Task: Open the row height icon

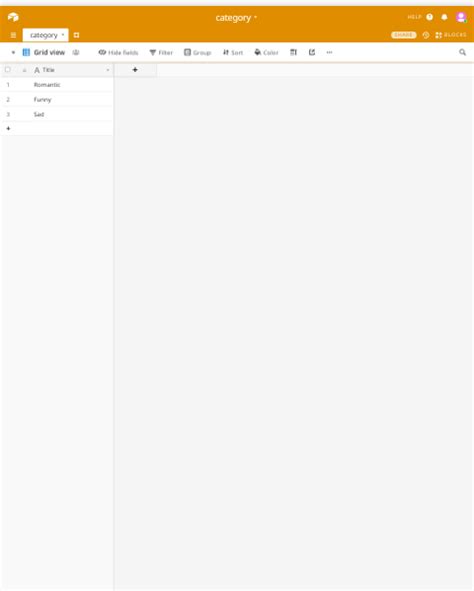Action: point(293,52)
